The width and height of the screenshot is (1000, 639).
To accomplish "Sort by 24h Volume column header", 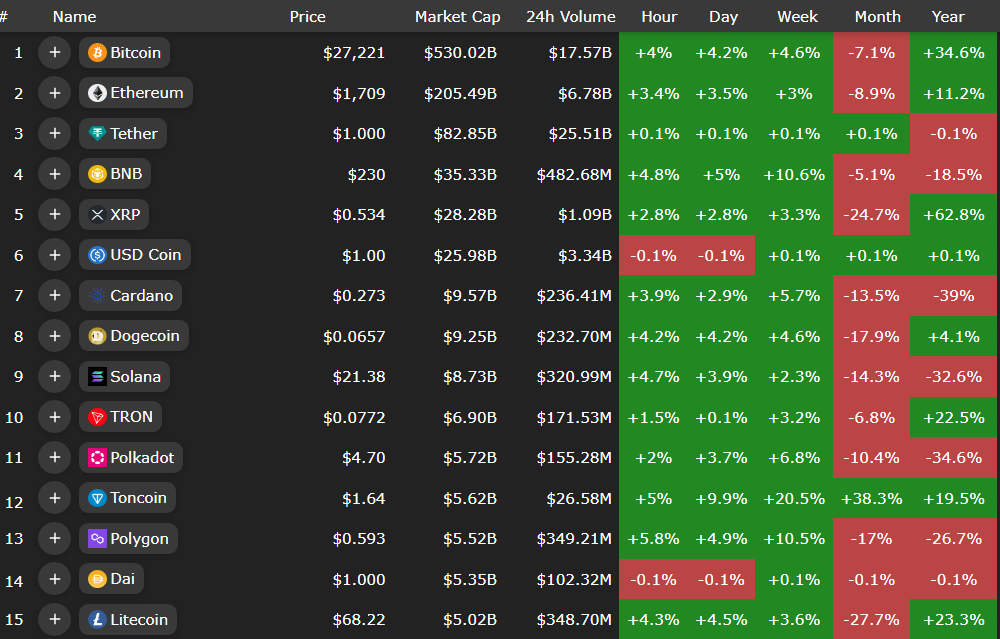I will tap(570, 17).
